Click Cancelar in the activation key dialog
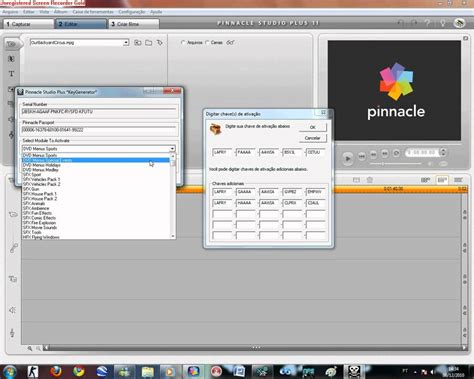Screen dimensions: 474x379 click(313, 138)
